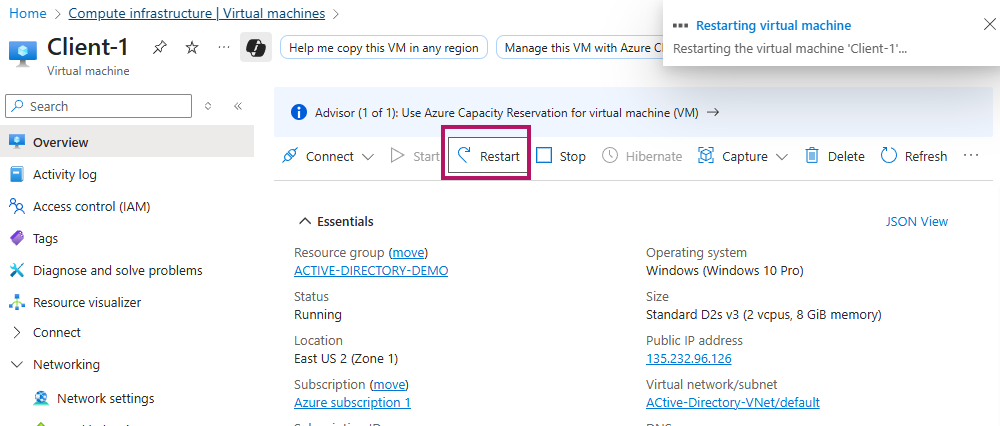Viewport: 1000px width, 426px height.
Task: Follow the Advisor recommendation arrow
Action: (x=714, y=112)
